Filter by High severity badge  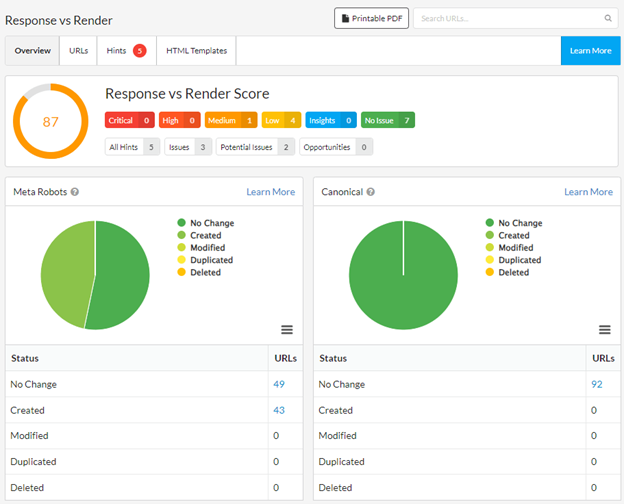(179, 120)
